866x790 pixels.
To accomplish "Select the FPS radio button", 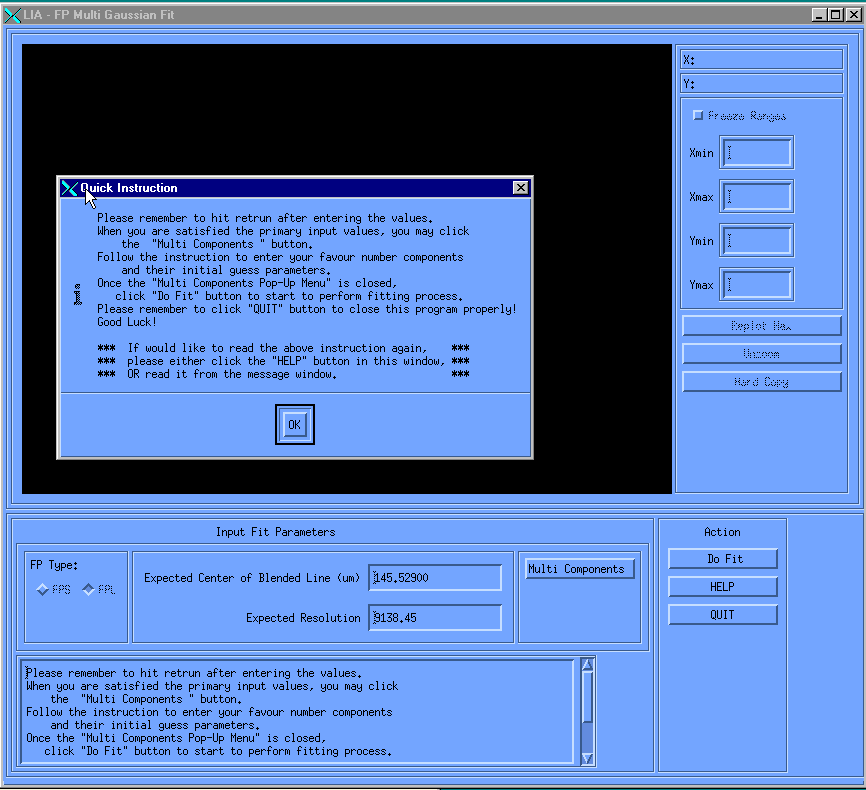I will (43, 590).
